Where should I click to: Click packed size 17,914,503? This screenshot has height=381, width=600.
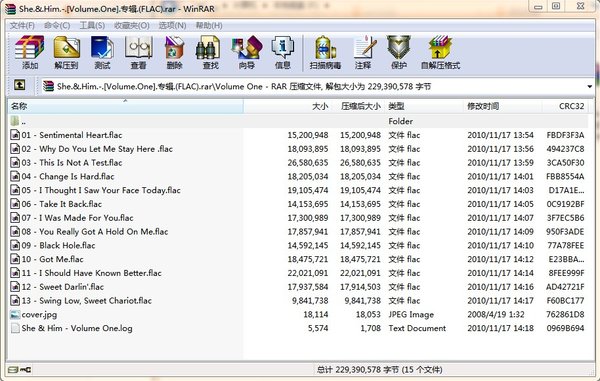(x=360, y=287)
